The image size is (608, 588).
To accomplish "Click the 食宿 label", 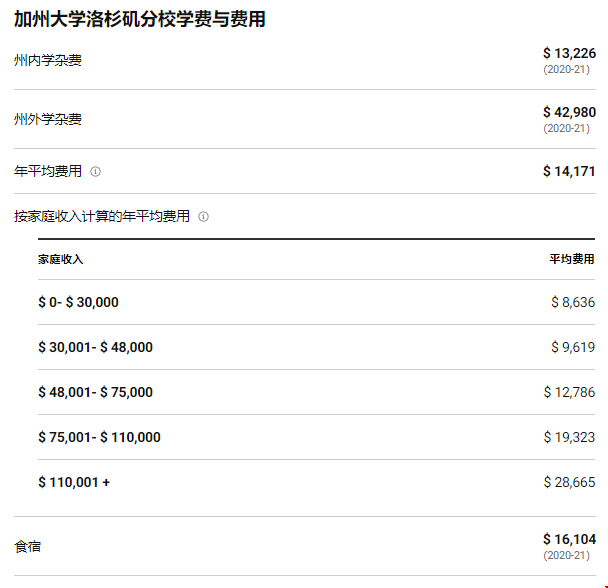I will pyautogui.click(x=28, y=546).
